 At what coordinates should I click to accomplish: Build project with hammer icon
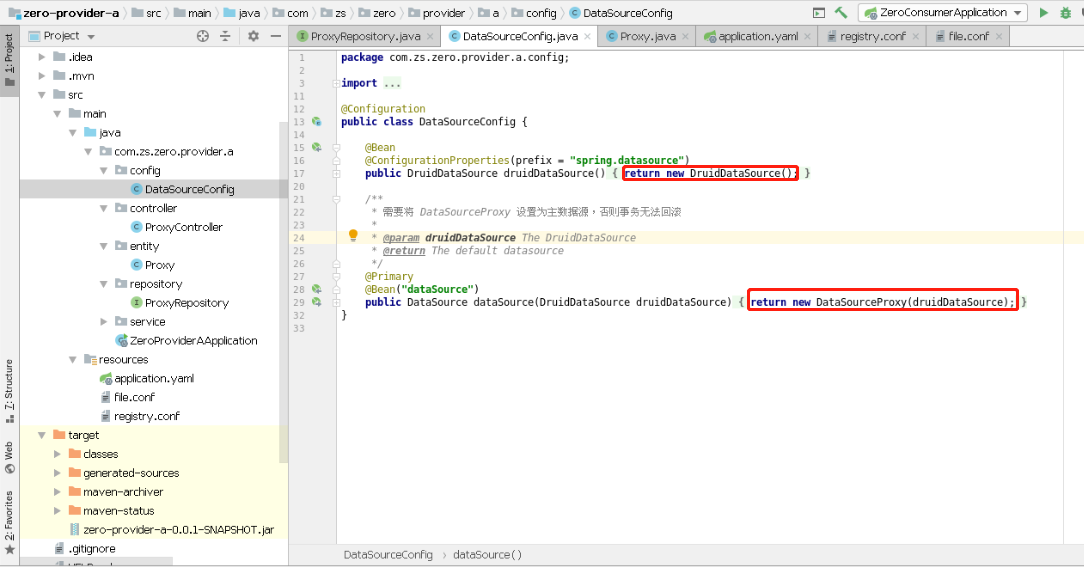[841, 12]
